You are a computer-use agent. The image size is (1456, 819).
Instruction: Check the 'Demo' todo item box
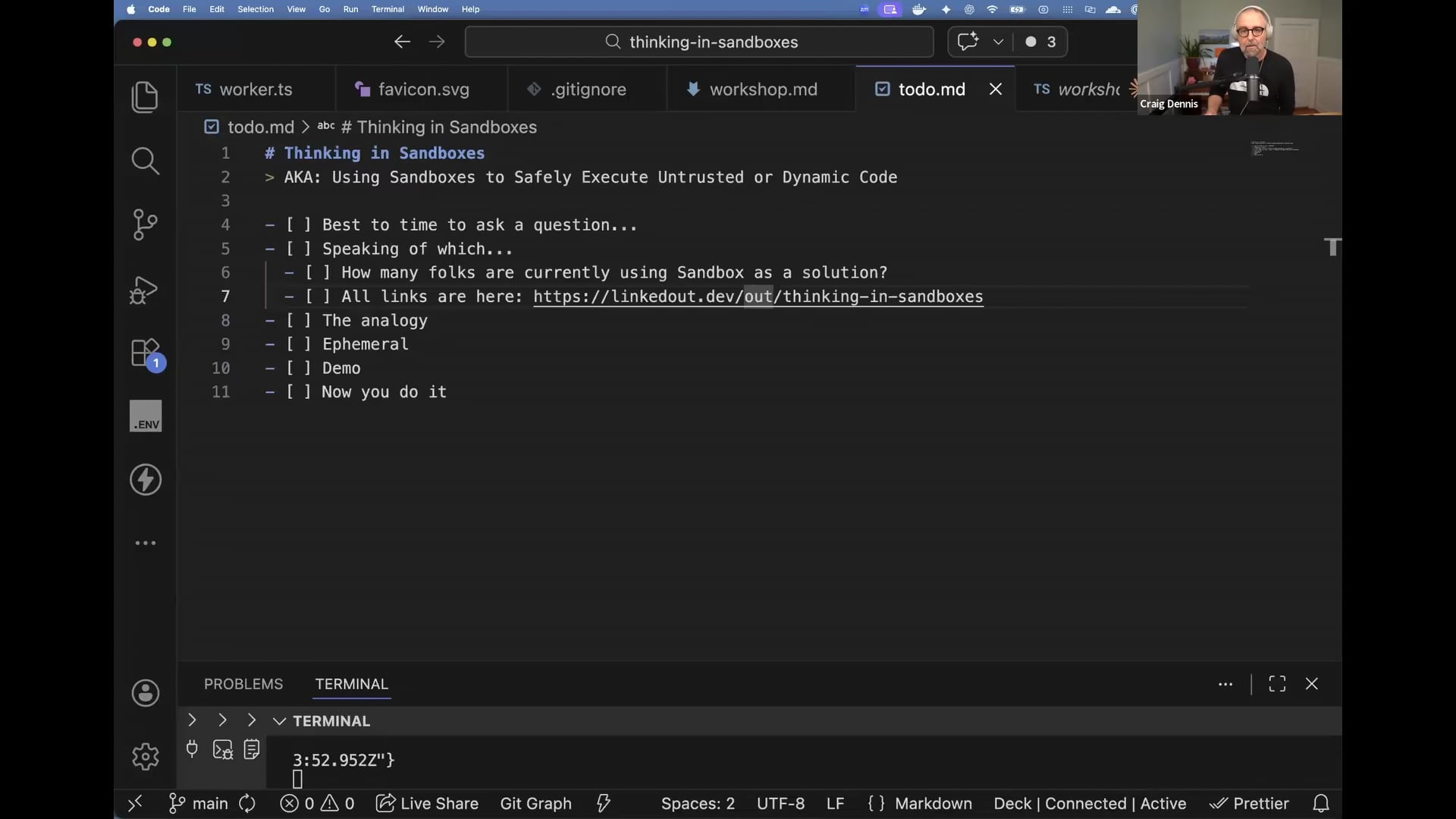[x=298, y=369]
